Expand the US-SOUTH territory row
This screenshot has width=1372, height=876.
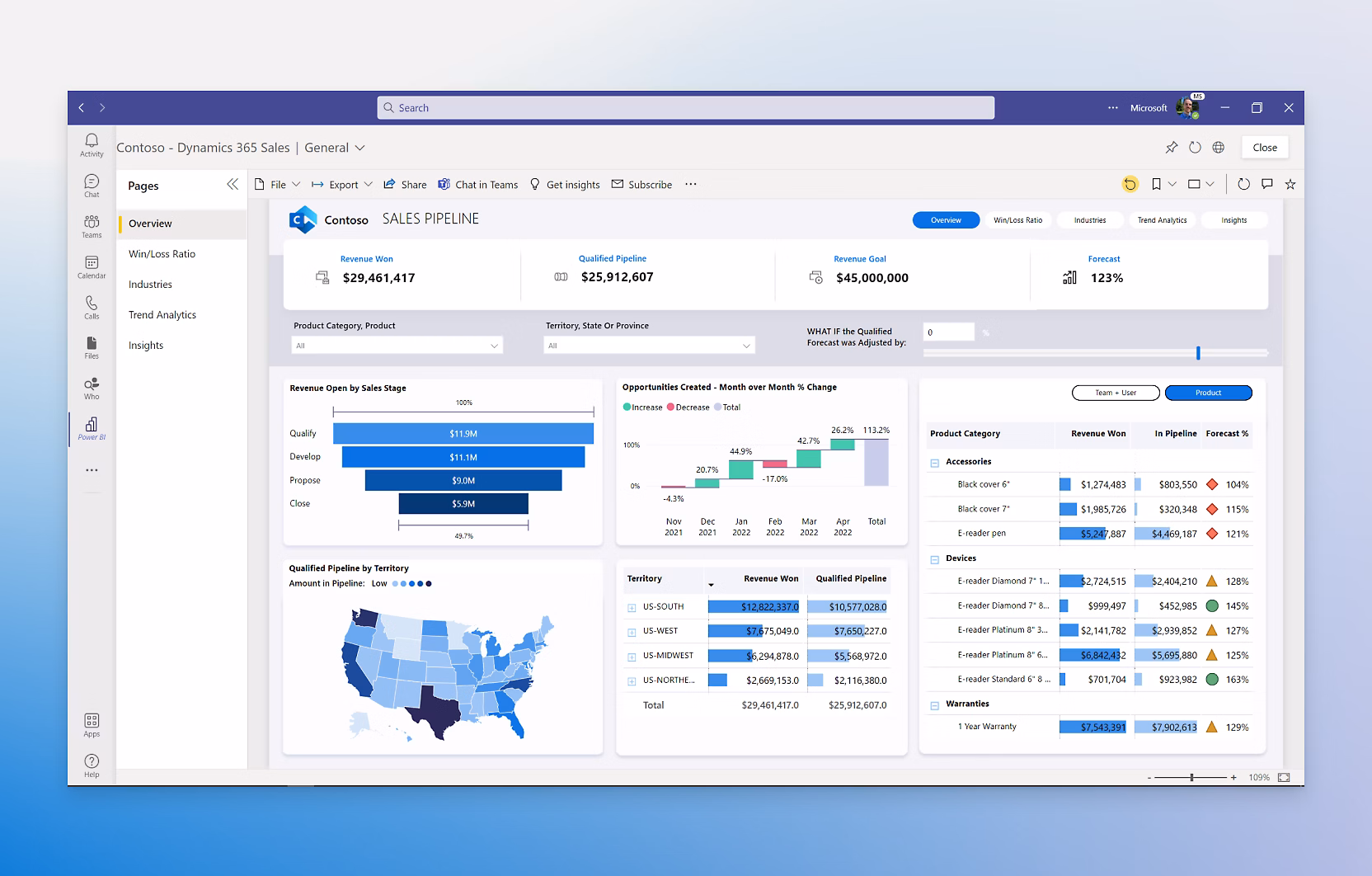pos(632,608)
